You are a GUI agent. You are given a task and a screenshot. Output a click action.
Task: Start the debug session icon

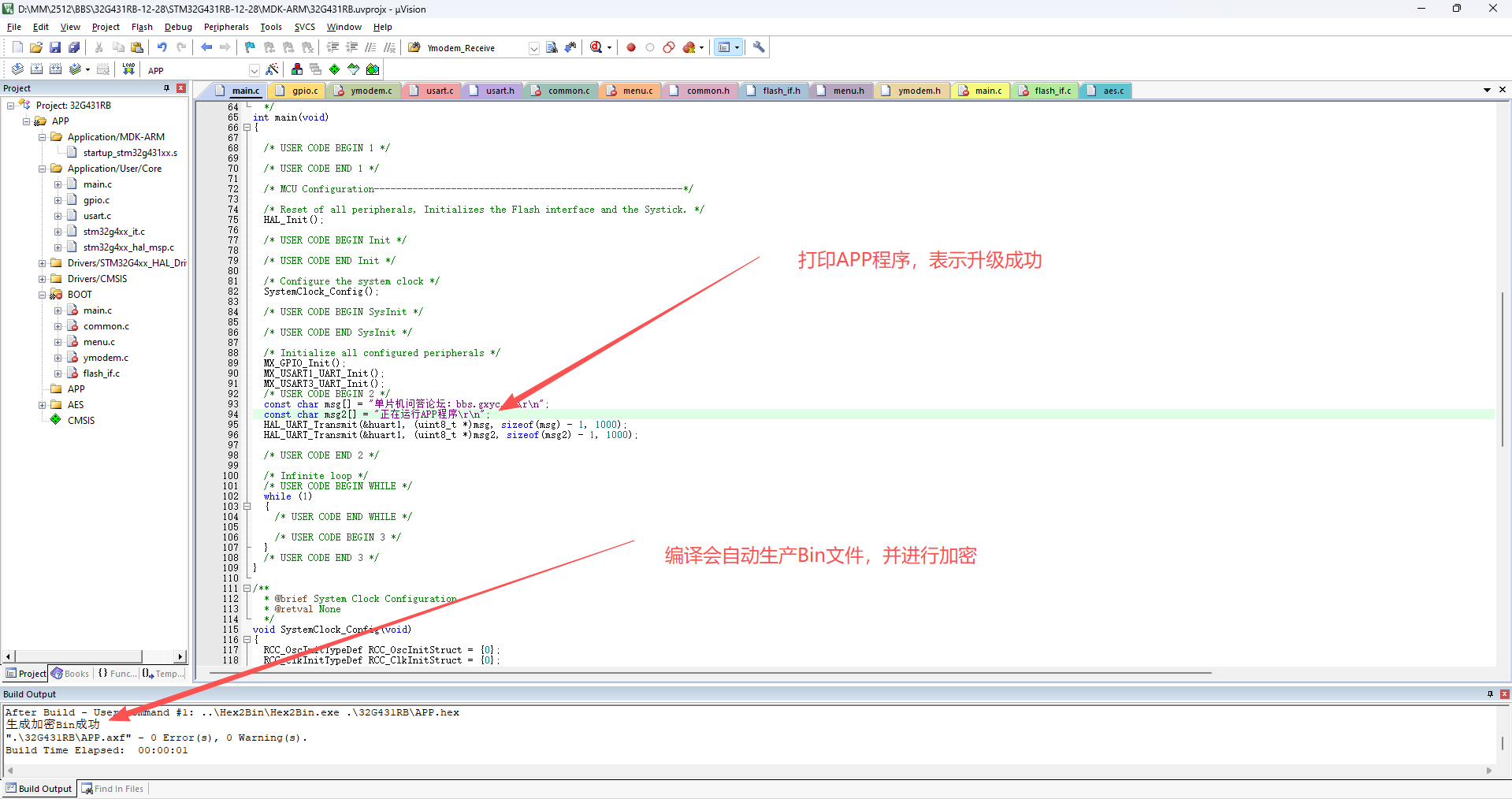[x=596, y=47]
